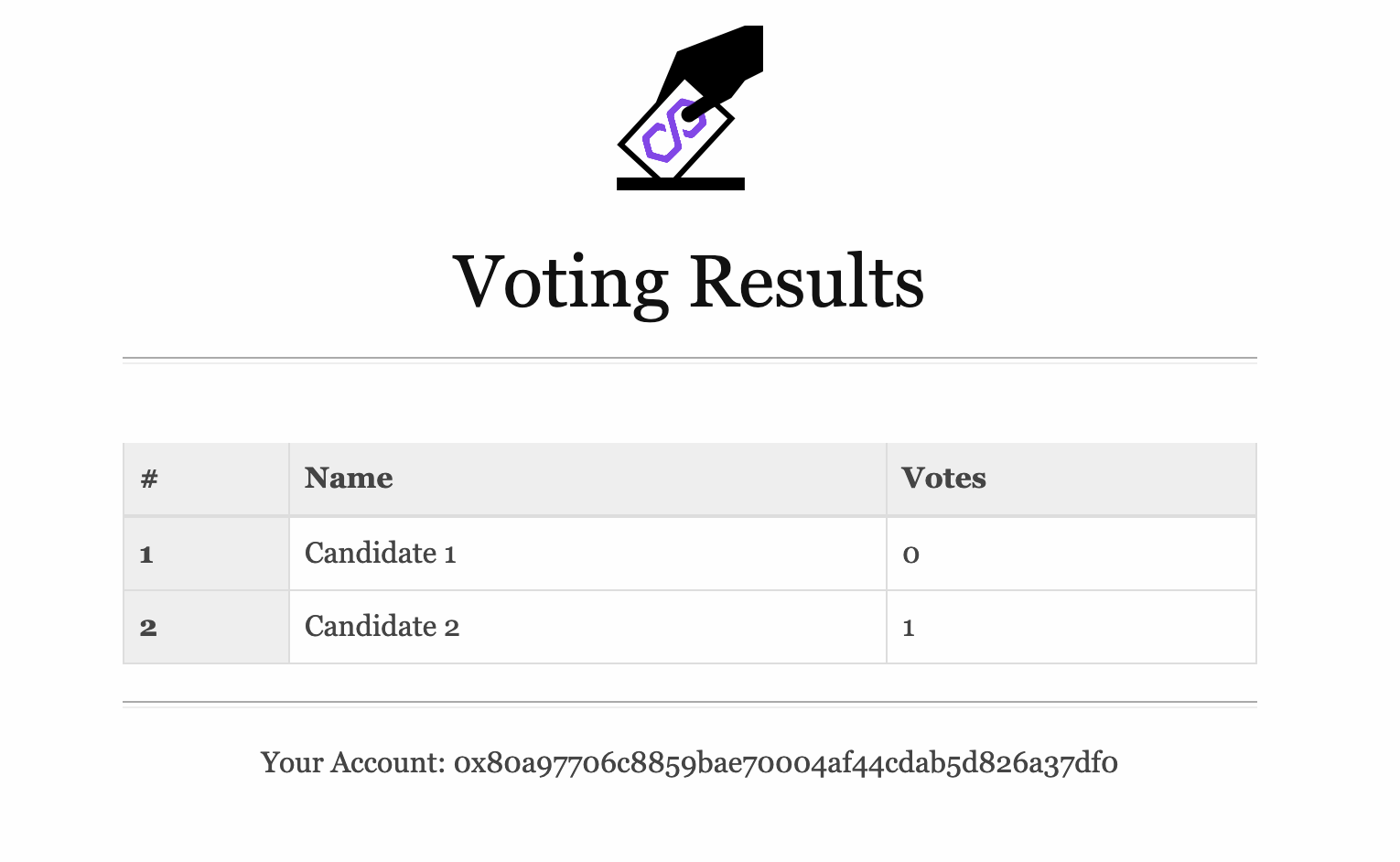Select row number 1 cell
Viewport: 1400px width, 862px height.
point(206,554)
